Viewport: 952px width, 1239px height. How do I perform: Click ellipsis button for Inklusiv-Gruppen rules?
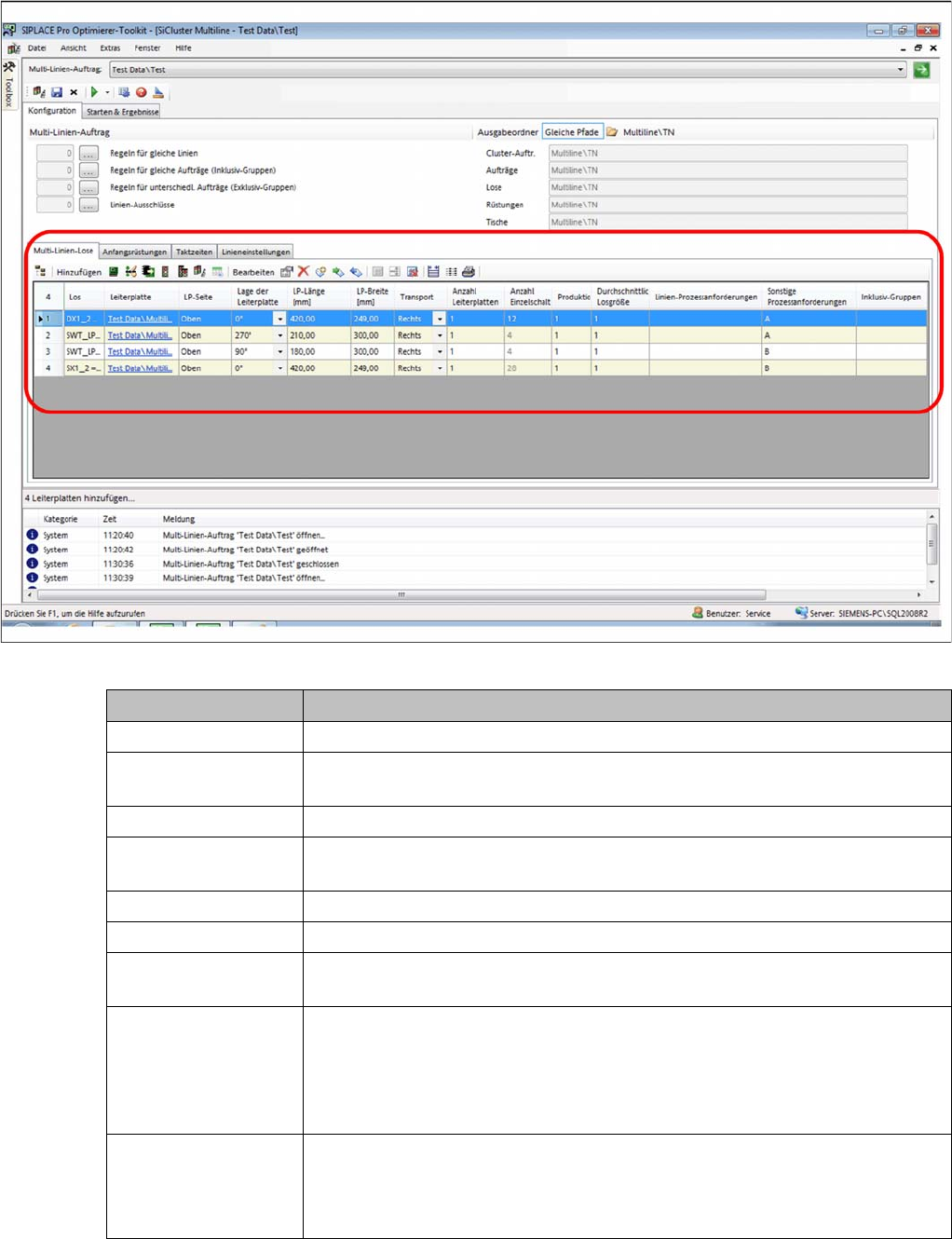tap(88, 170)
